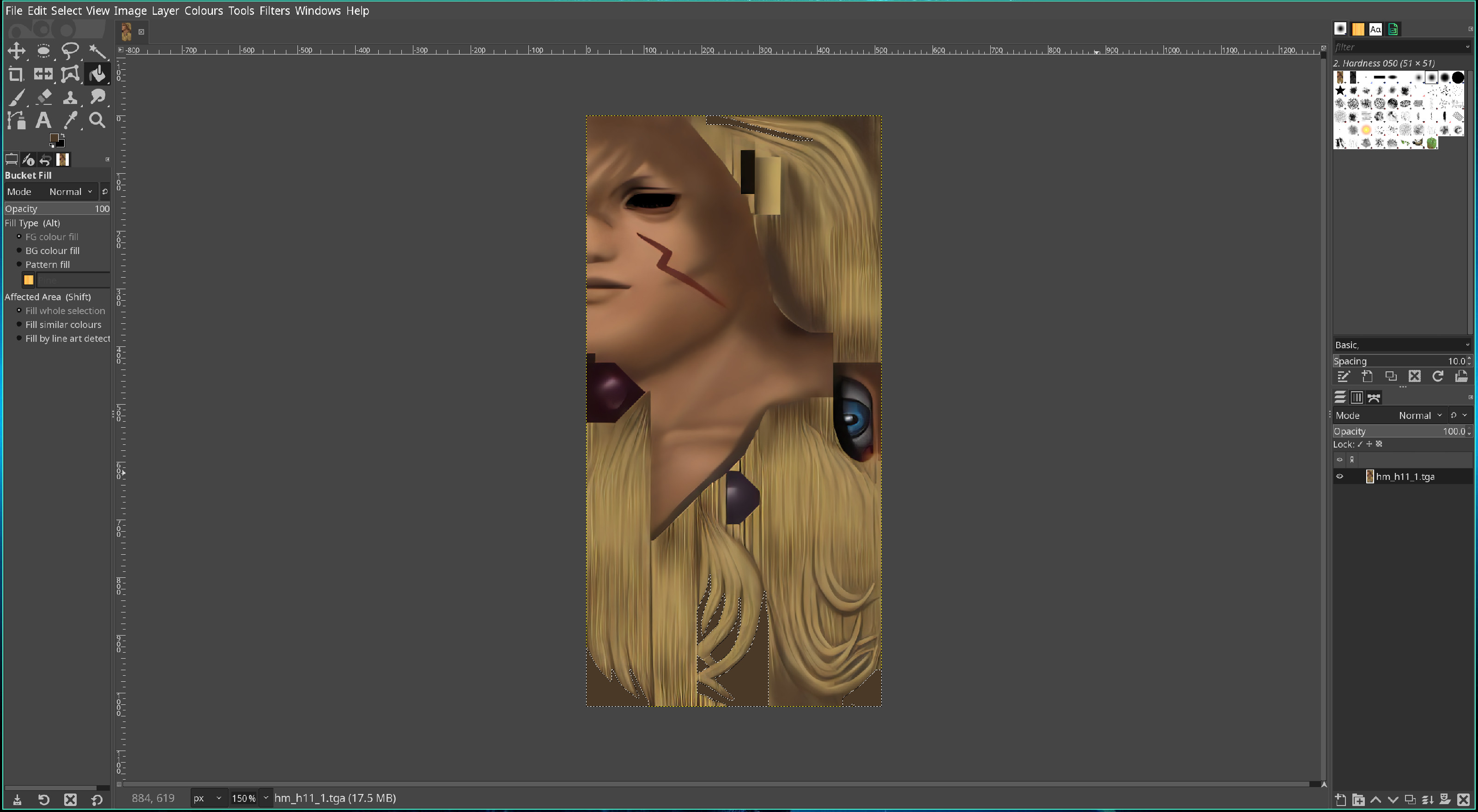Open the Colours menu

(203, 10)
